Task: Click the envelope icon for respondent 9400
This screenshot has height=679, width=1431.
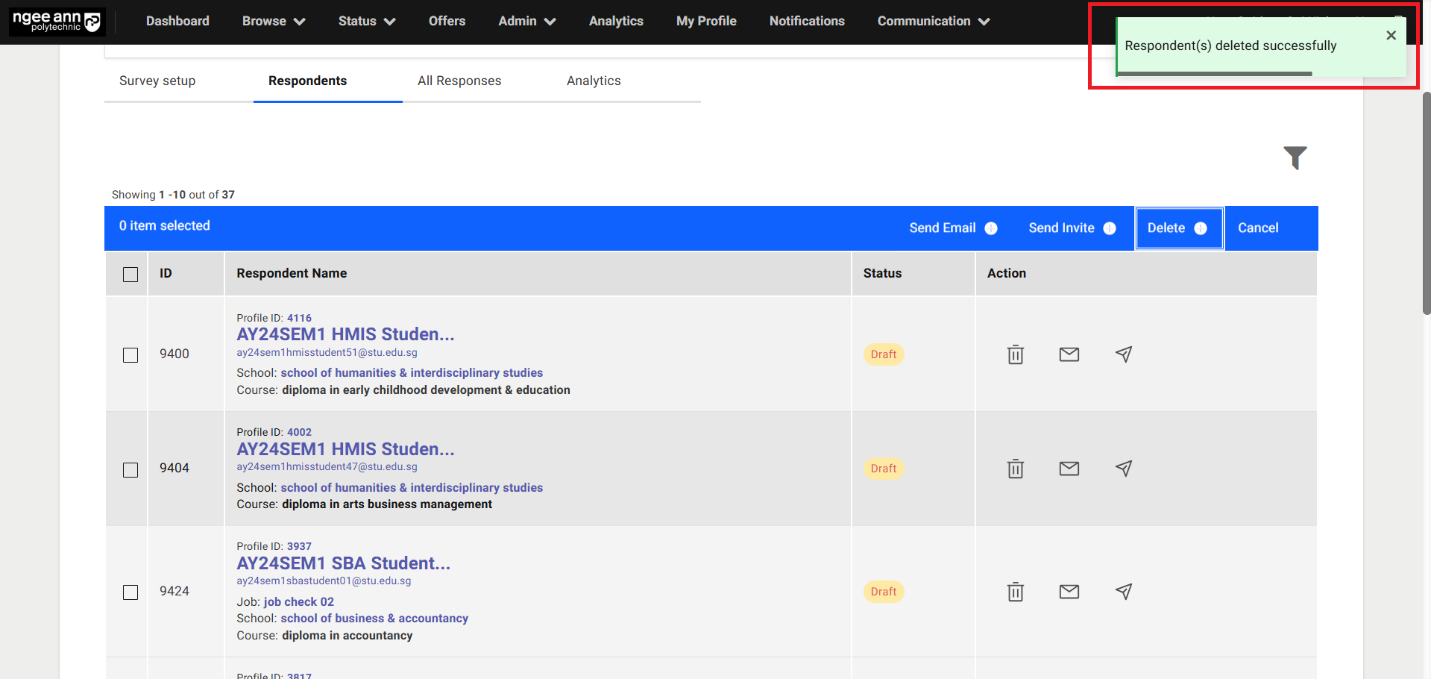Action: pyautogui.click(x=1069, y=354)
